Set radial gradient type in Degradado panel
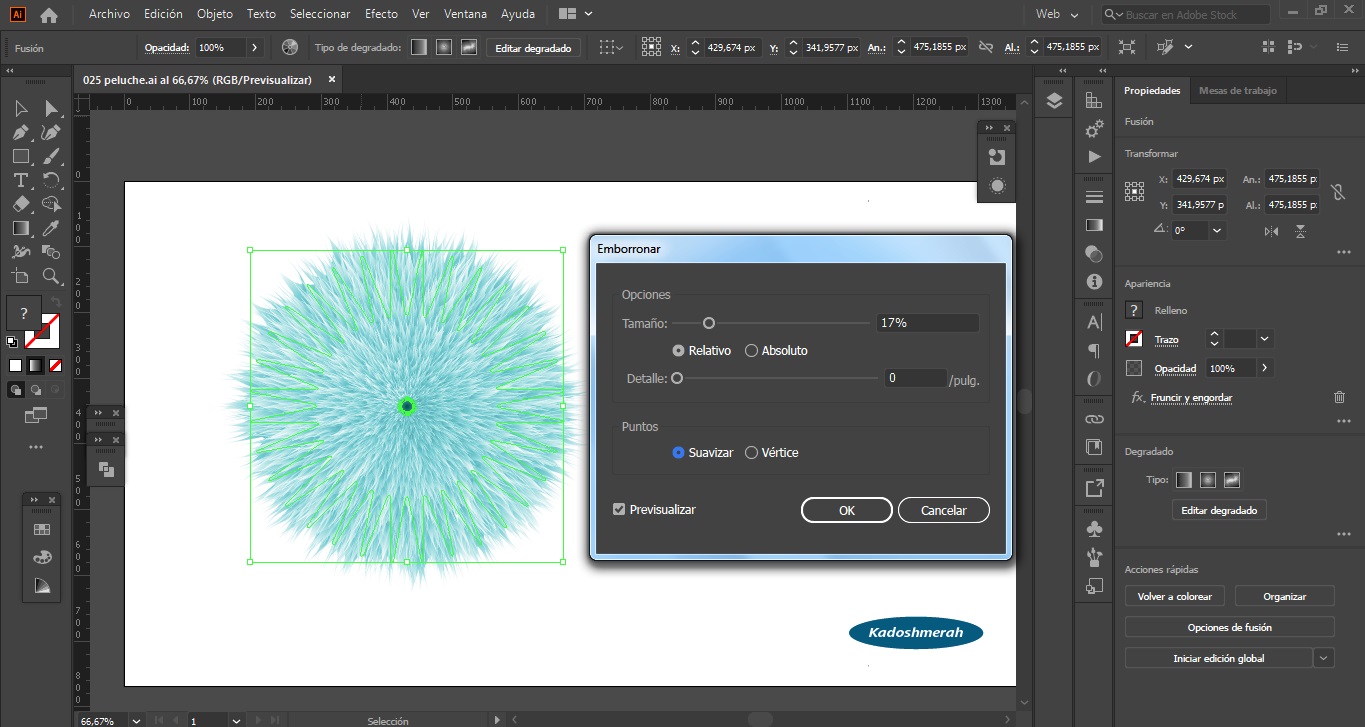The image size is (1365, 727). coord(1207,480)
